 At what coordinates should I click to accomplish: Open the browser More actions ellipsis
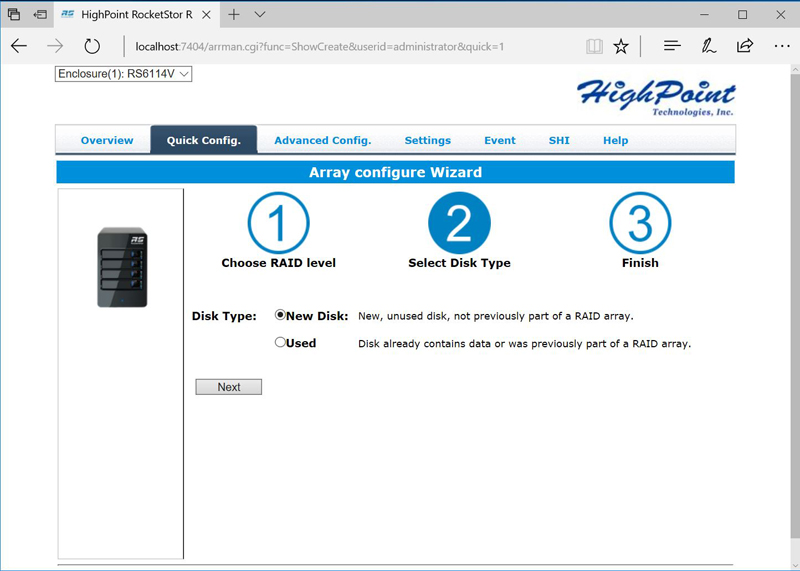[782, 46]
